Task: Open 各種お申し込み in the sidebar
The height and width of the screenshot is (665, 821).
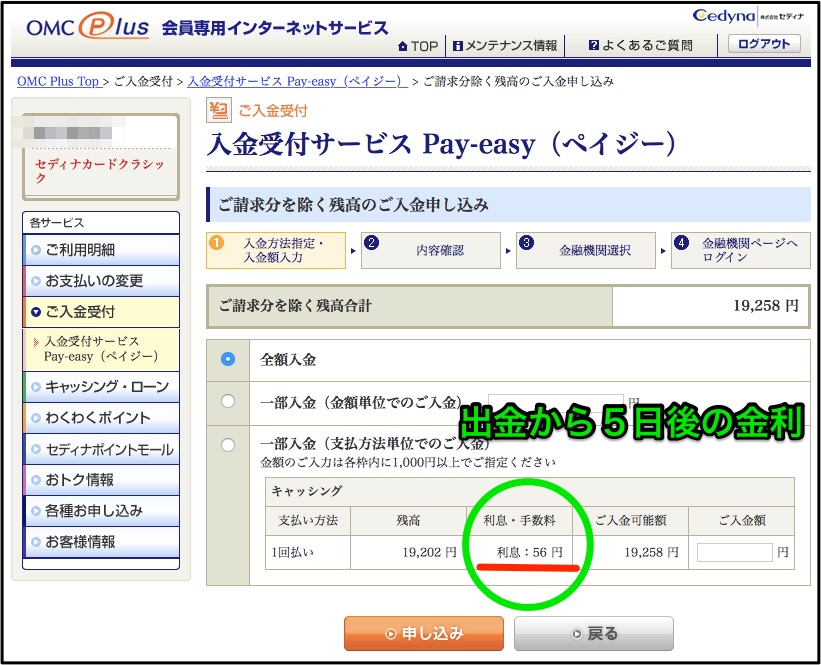Action: point(101,511)
